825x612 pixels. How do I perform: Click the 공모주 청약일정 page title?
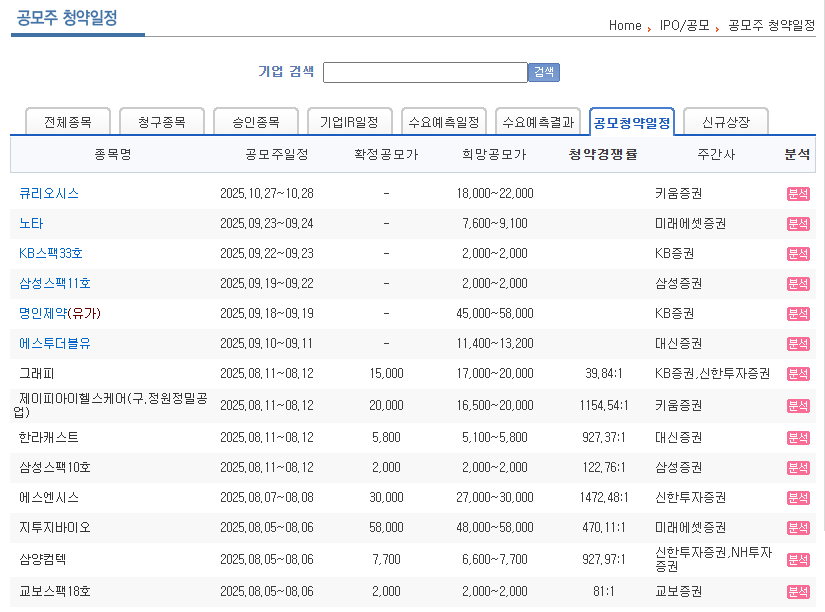coord(67,18)
